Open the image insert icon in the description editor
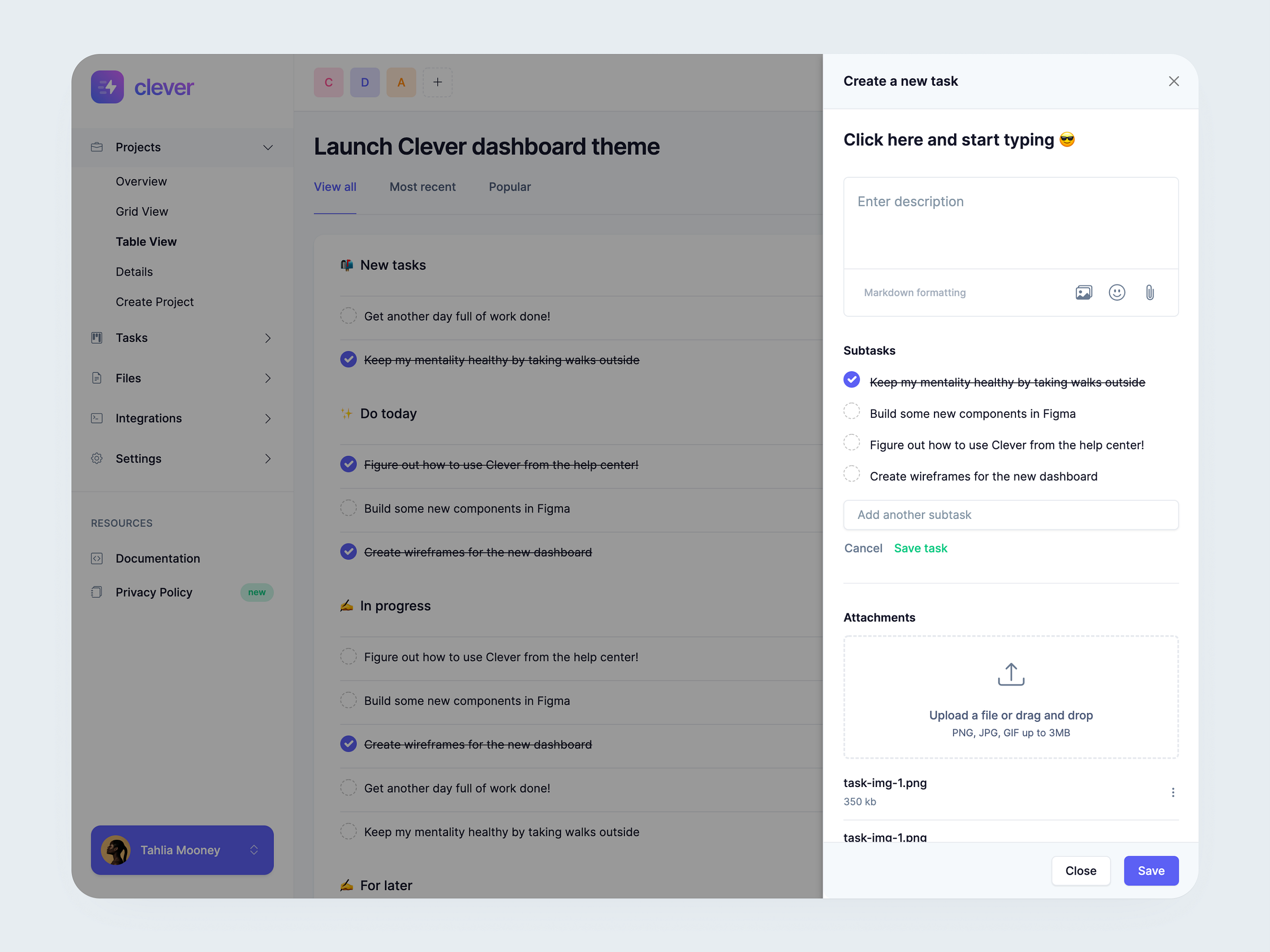This screenshot has width=1270, height=952. (x=1084, y=292)
